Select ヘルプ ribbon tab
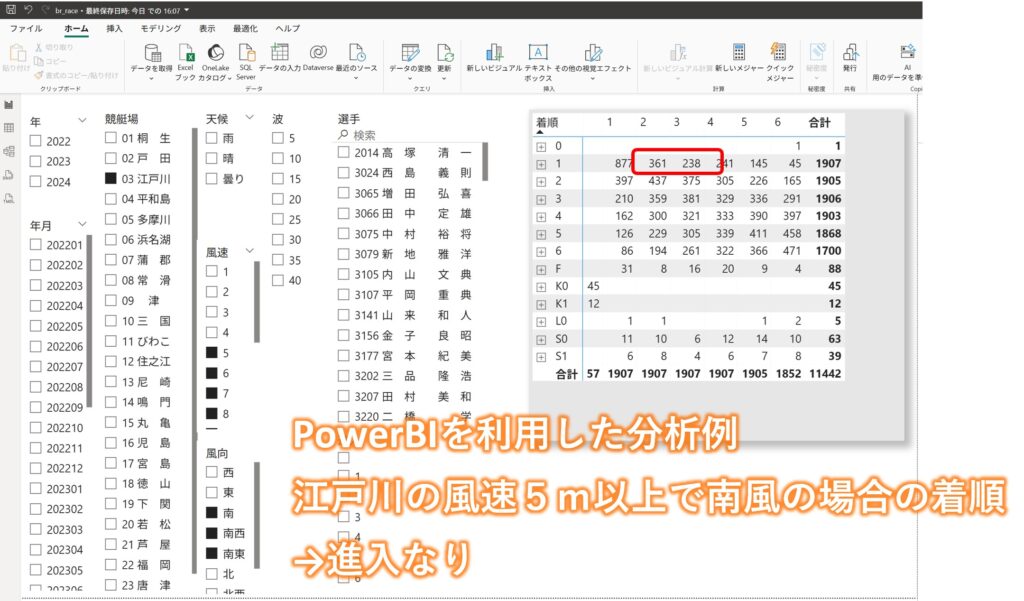Viewport: 1024px width, 601px height. tap(287, 29)
